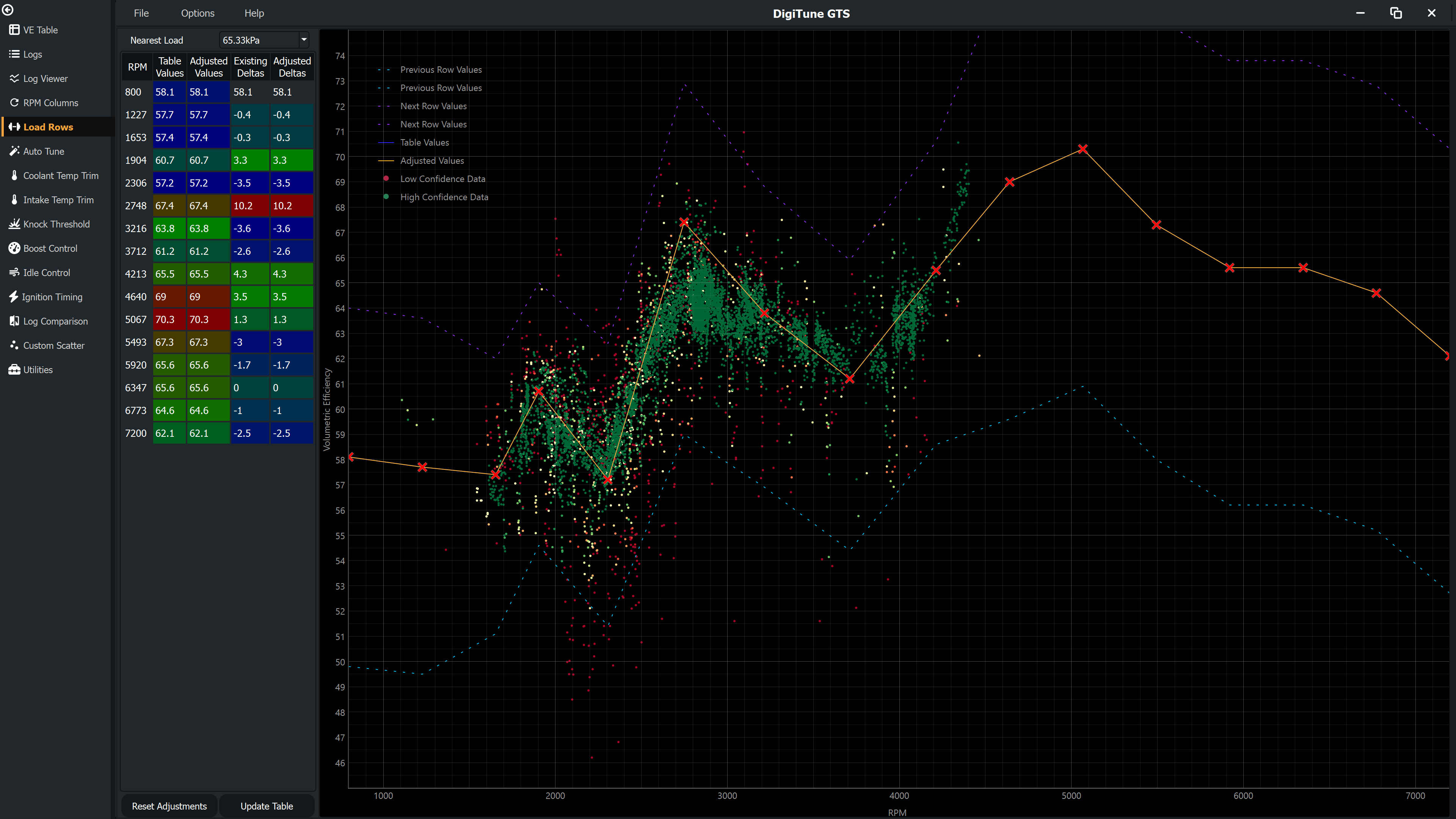Click the Utilities toolbox icon
This screenshot has width=1456, height=819.
14,370
